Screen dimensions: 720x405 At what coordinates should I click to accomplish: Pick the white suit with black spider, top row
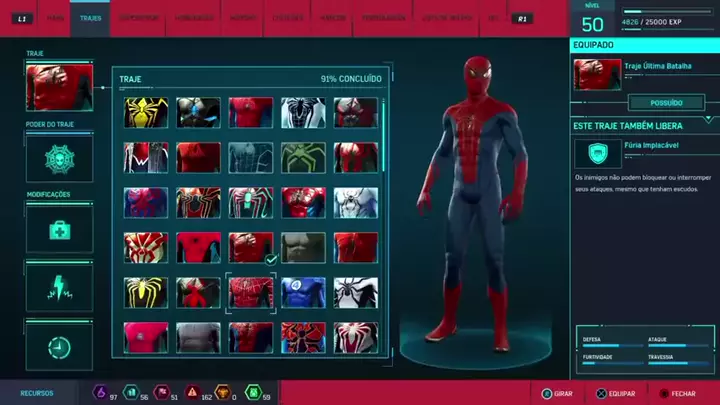303,112
